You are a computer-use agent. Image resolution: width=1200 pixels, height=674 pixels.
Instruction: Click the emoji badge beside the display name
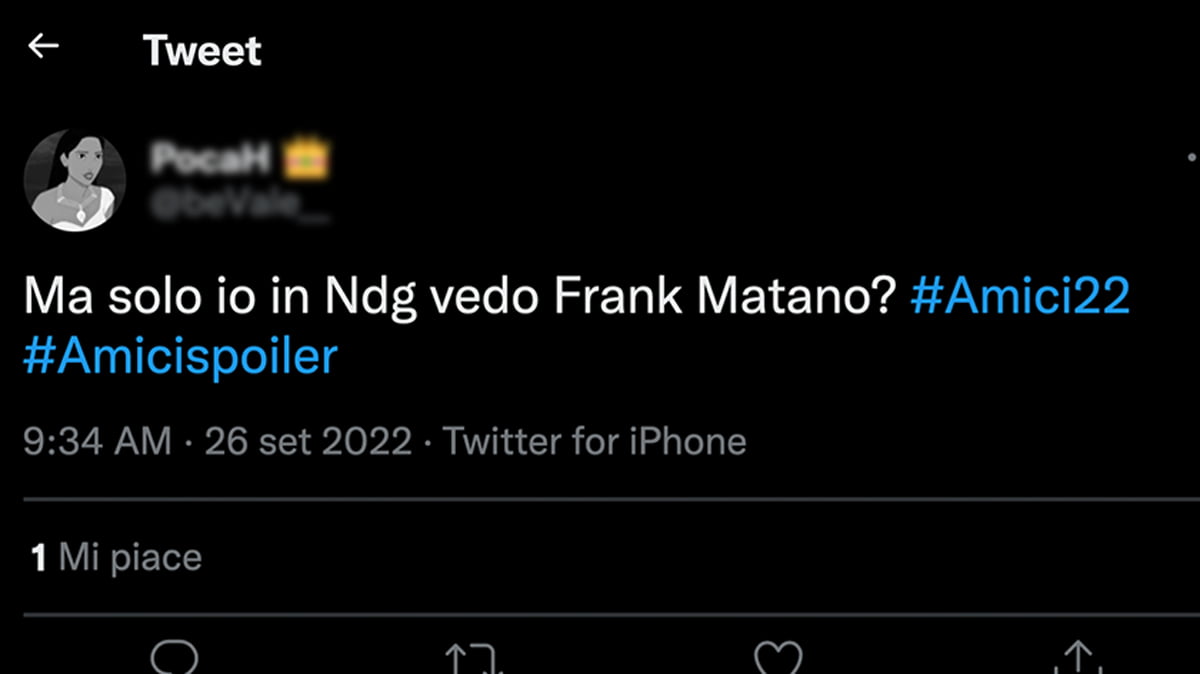point(307,159)
